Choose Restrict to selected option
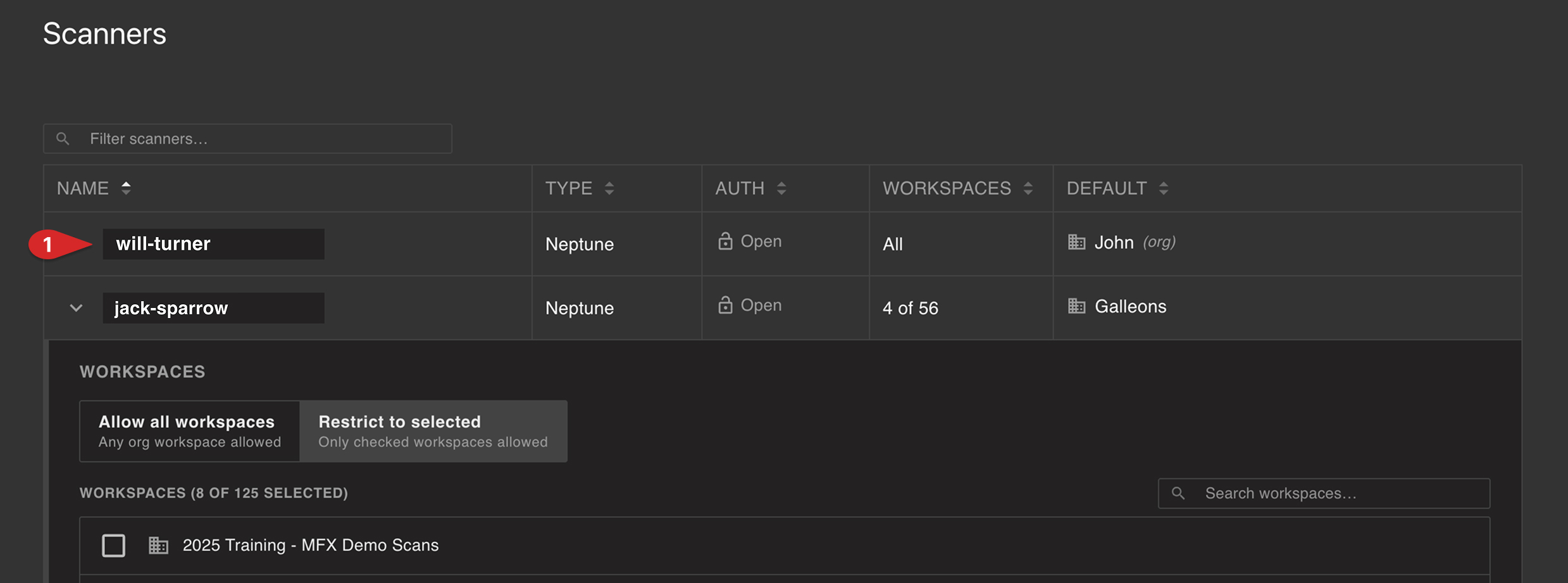 [x=433, y=431]
